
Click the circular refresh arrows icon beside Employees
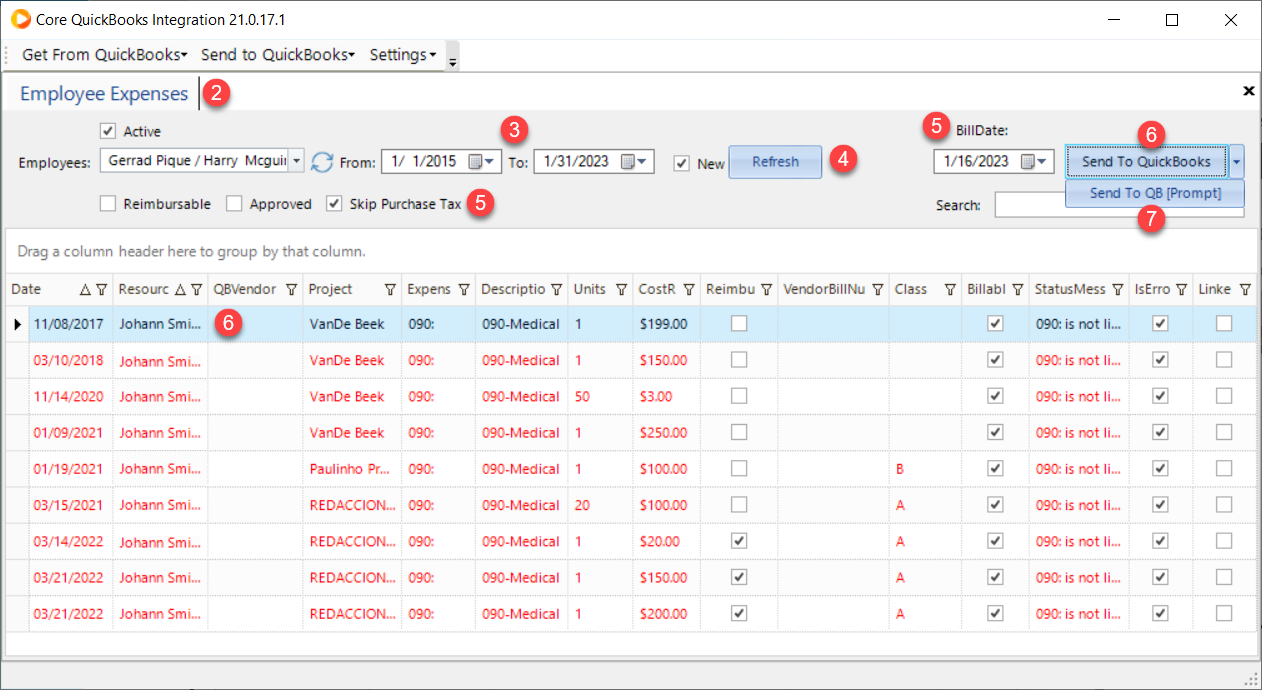click(322, 162)
